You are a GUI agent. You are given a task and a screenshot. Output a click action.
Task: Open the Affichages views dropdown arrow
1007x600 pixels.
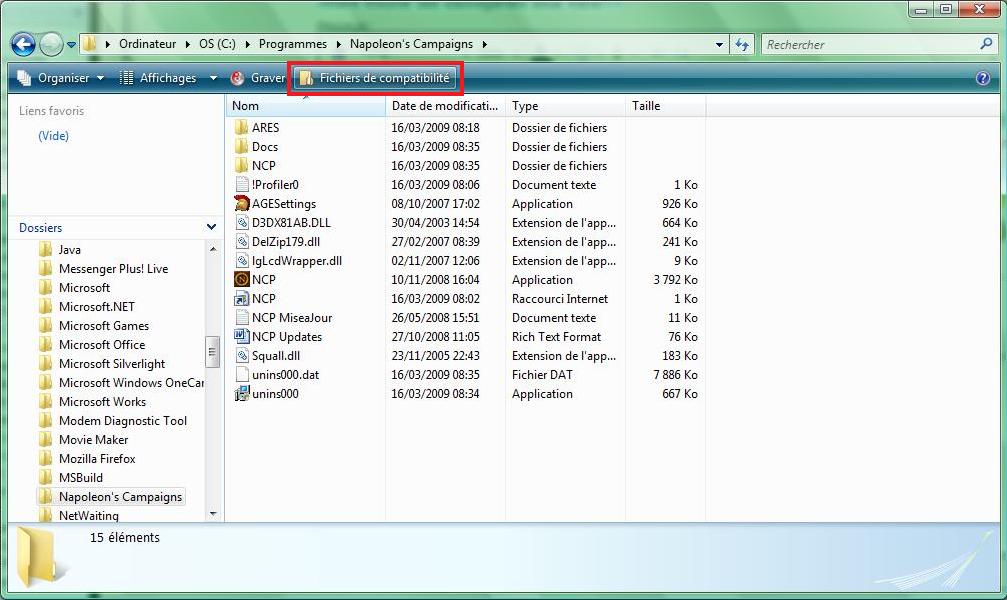[212, 78]
